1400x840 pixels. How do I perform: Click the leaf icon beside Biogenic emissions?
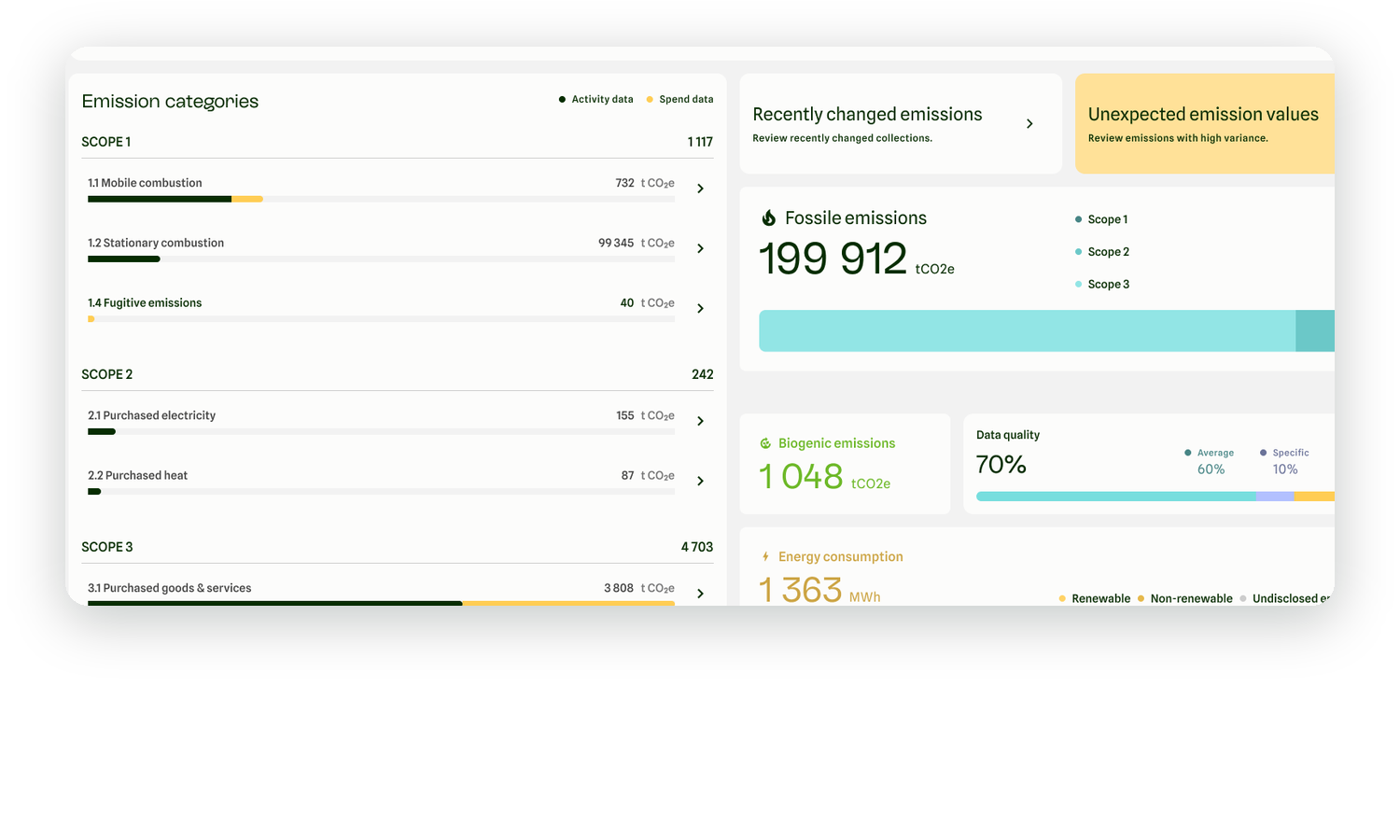pos(765,443)
